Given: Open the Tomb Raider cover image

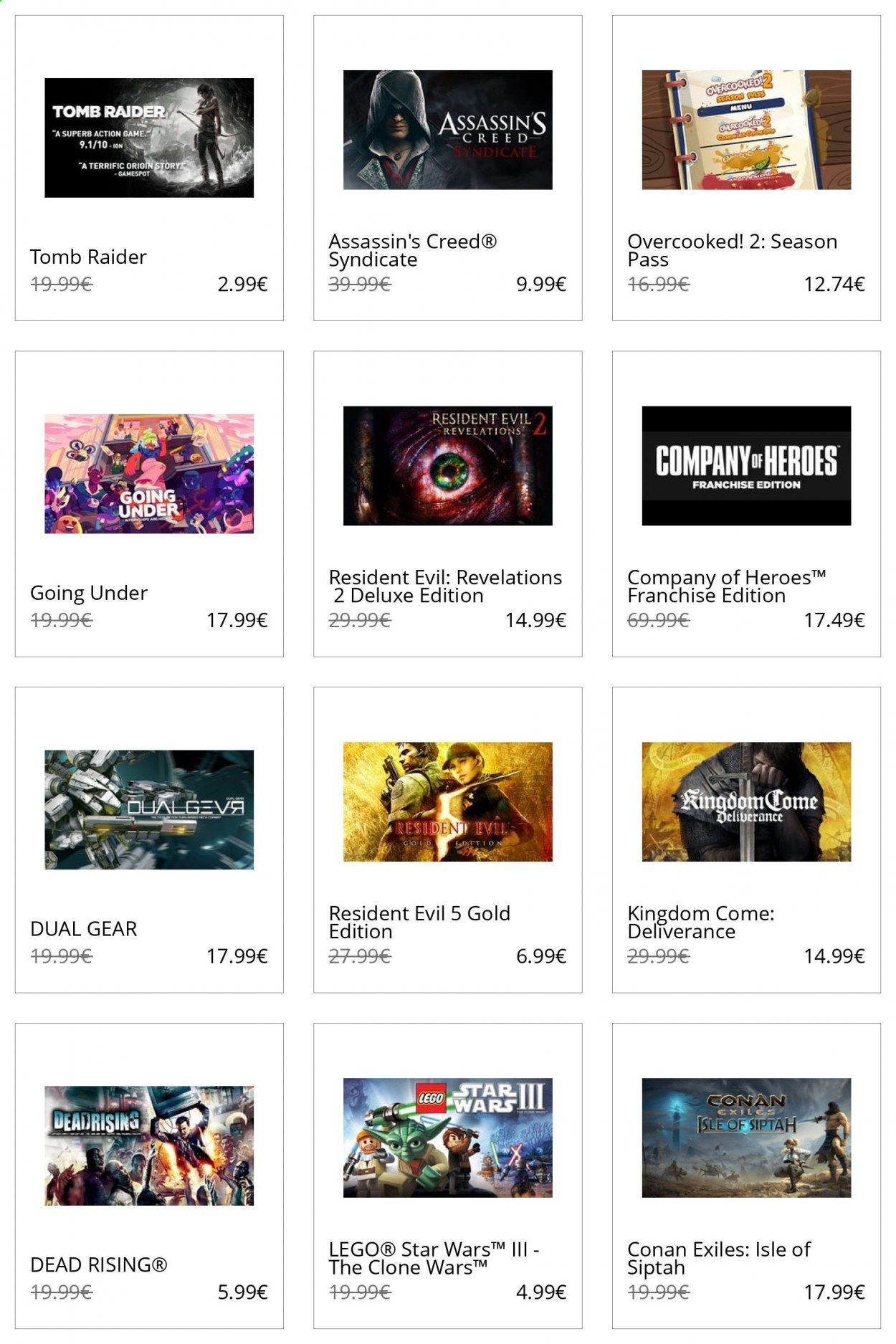Looking at the screenshot, I should [149, 138].
